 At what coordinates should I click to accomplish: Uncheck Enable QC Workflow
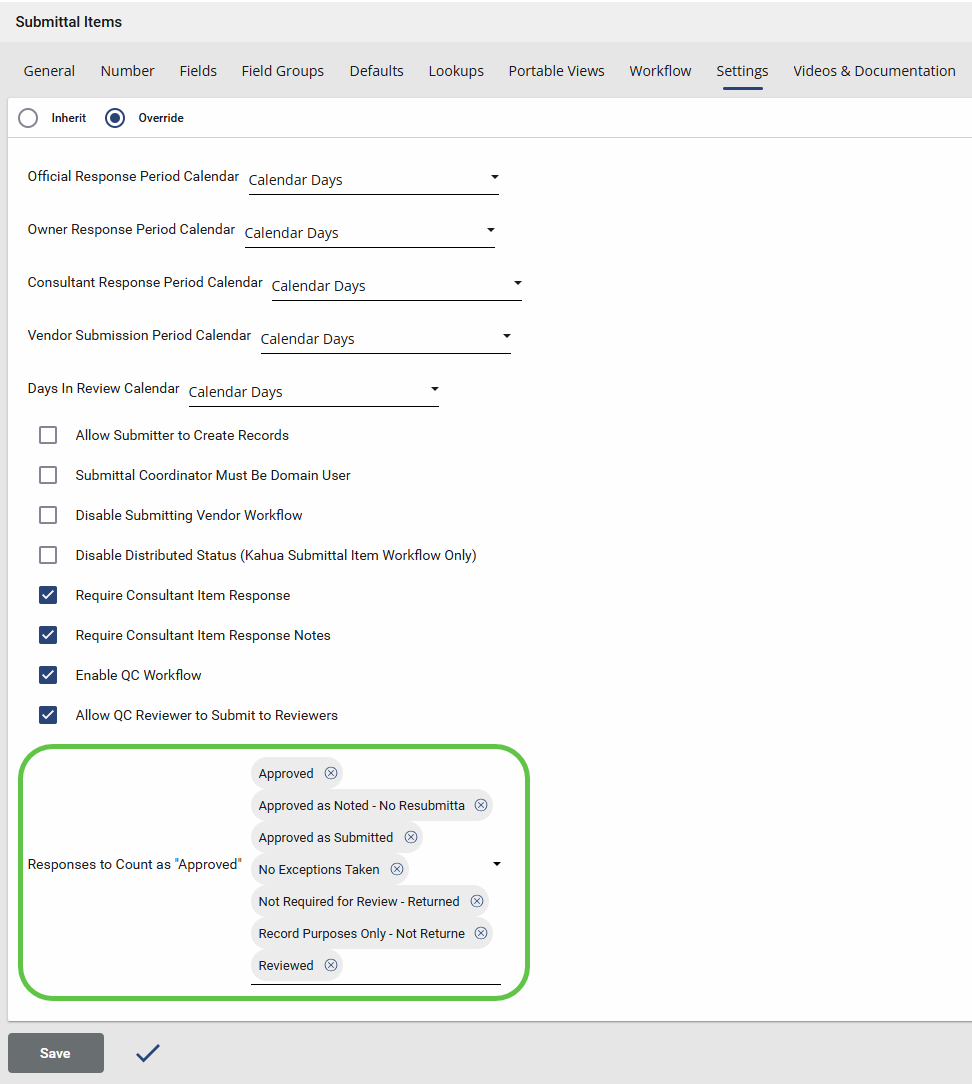tap(48, 675)
